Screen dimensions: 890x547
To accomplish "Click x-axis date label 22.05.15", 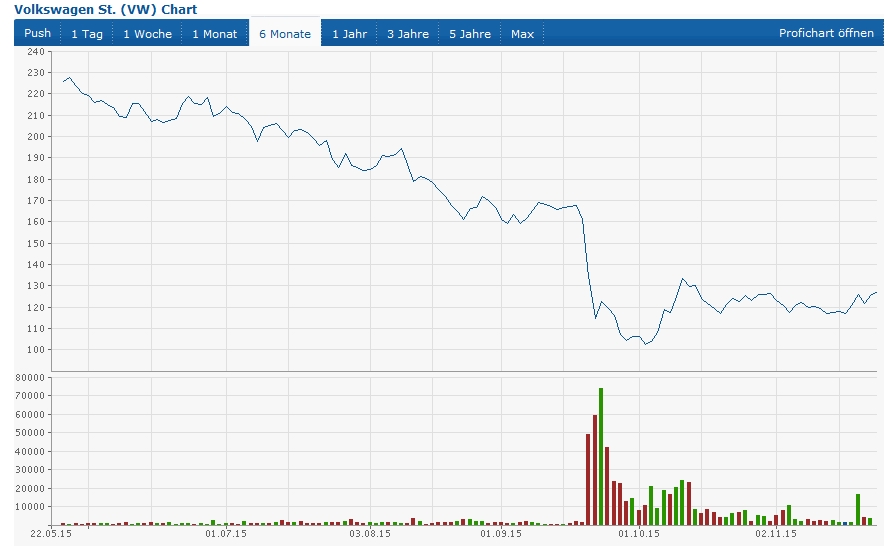I will click(x=51, y=533).
